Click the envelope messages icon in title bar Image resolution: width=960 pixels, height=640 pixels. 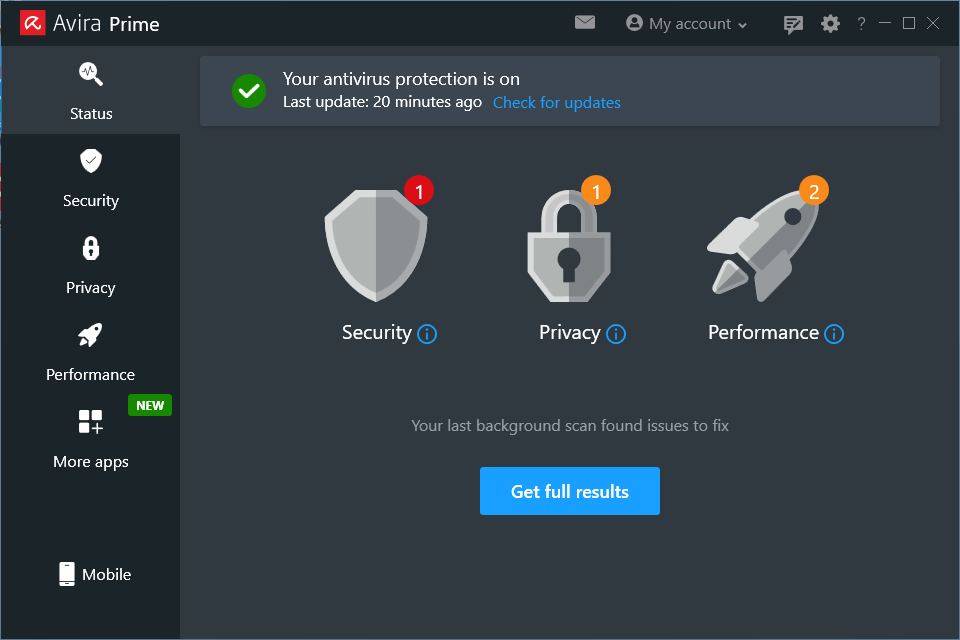585,23
